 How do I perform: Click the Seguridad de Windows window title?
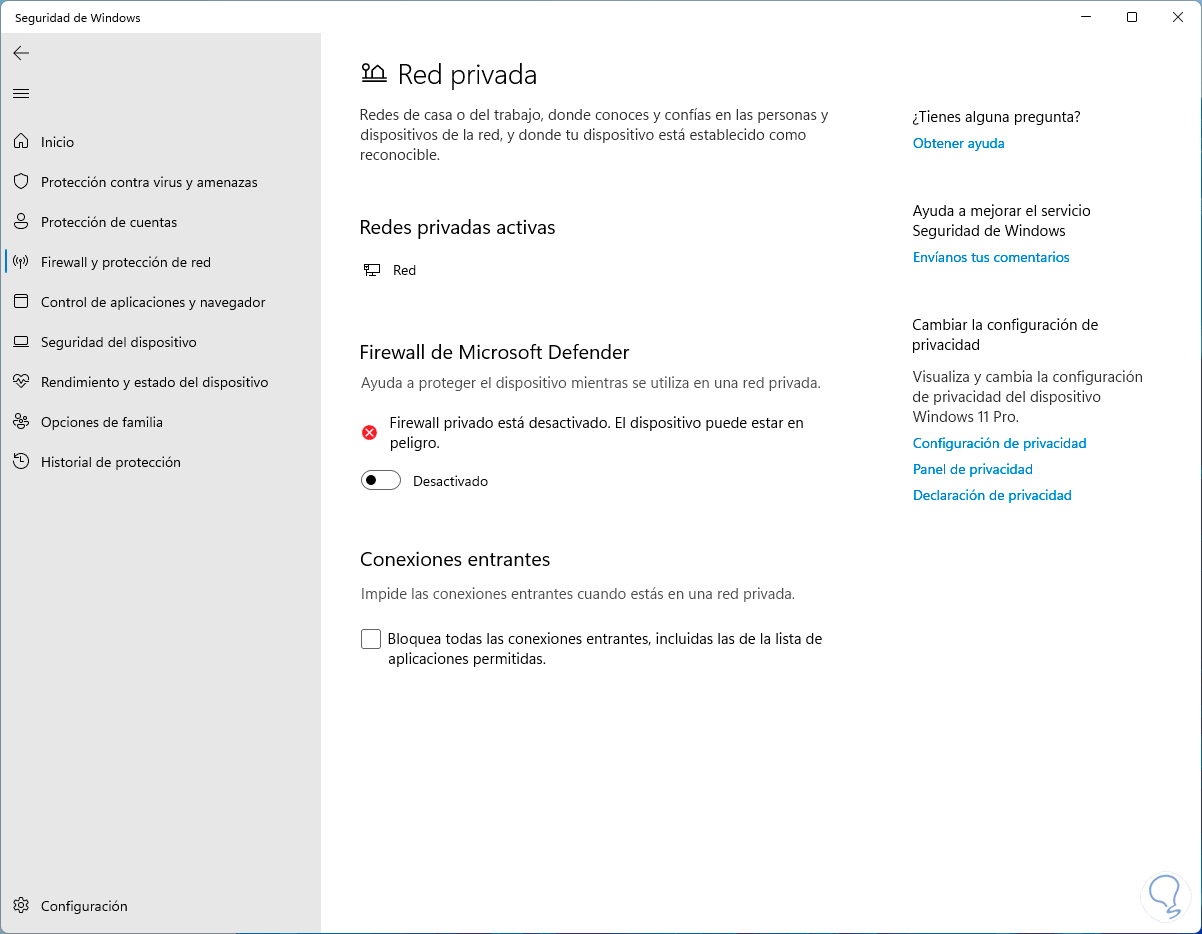[77, 17]
